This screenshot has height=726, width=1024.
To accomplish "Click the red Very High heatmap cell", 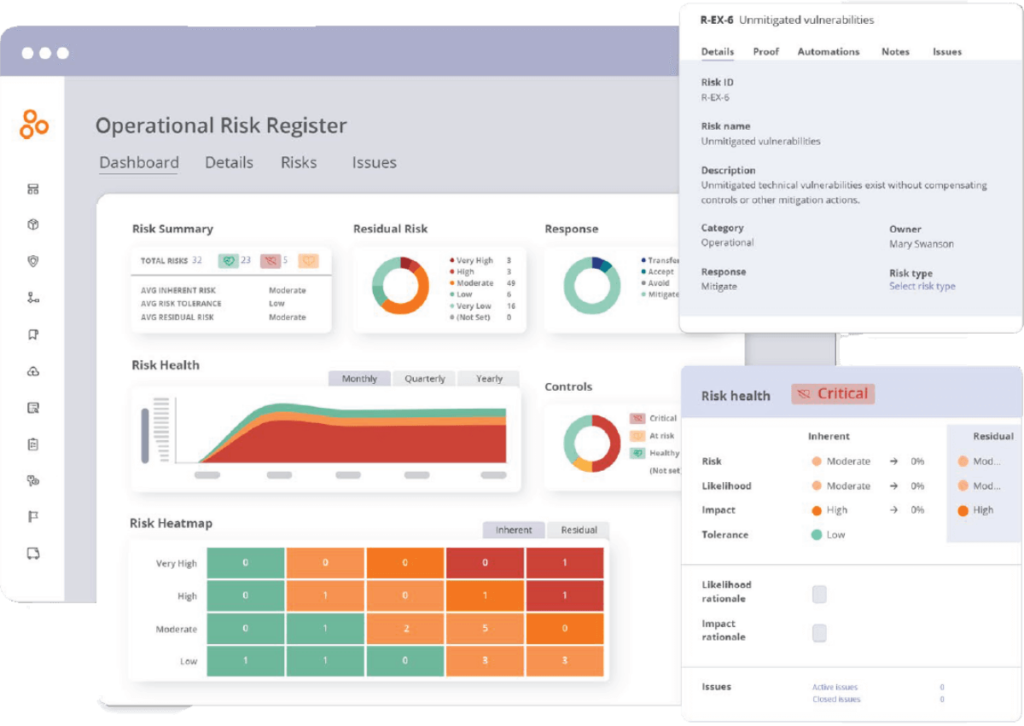I will click(x=564, y=563).
